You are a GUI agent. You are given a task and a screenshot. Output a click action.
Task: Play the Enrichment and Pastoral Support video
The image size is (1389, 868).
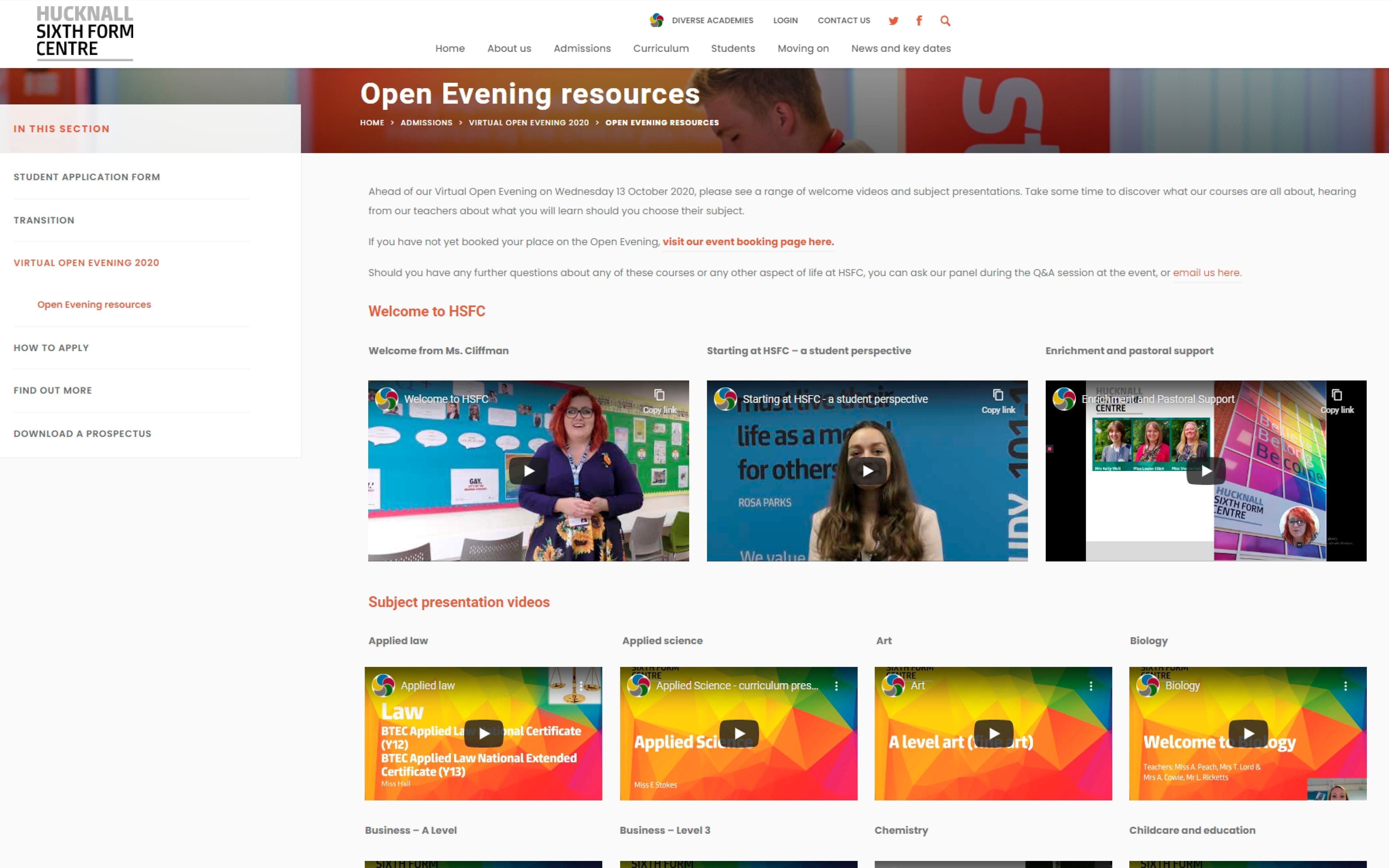coord(1206,471)
